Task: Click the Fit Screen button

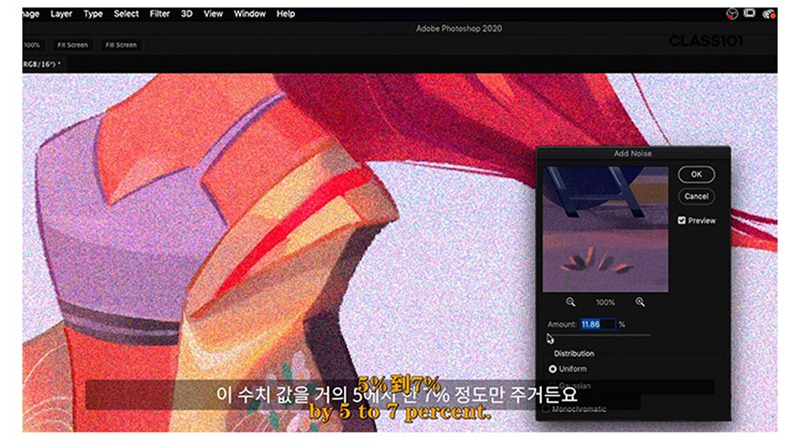Action: 72,45
